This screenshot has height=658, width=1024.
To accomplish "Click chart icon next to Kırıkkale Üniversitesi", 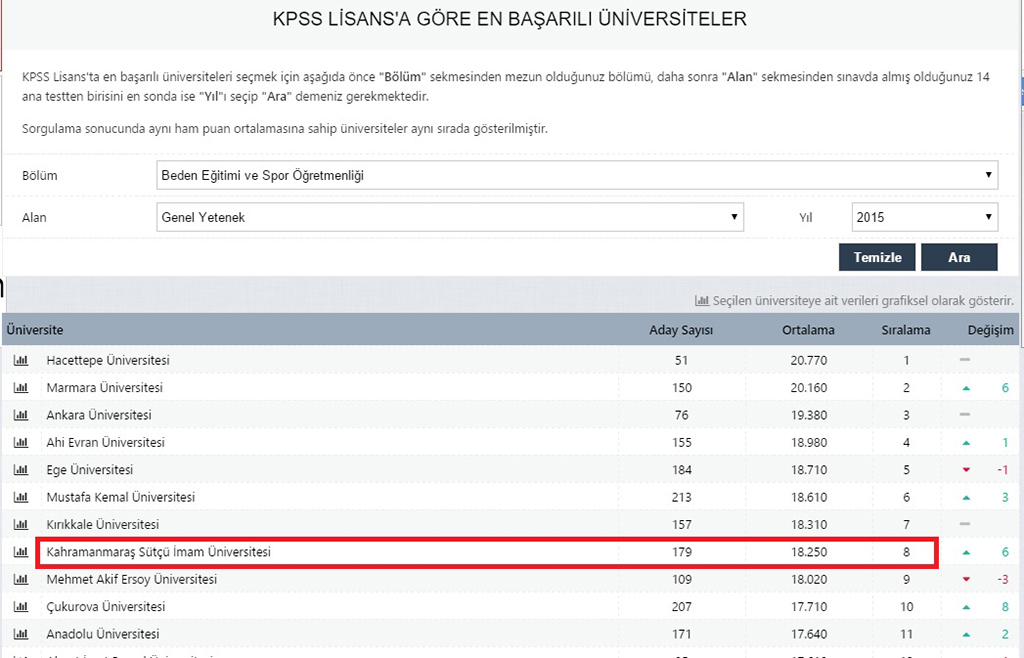I will point(20,525).
